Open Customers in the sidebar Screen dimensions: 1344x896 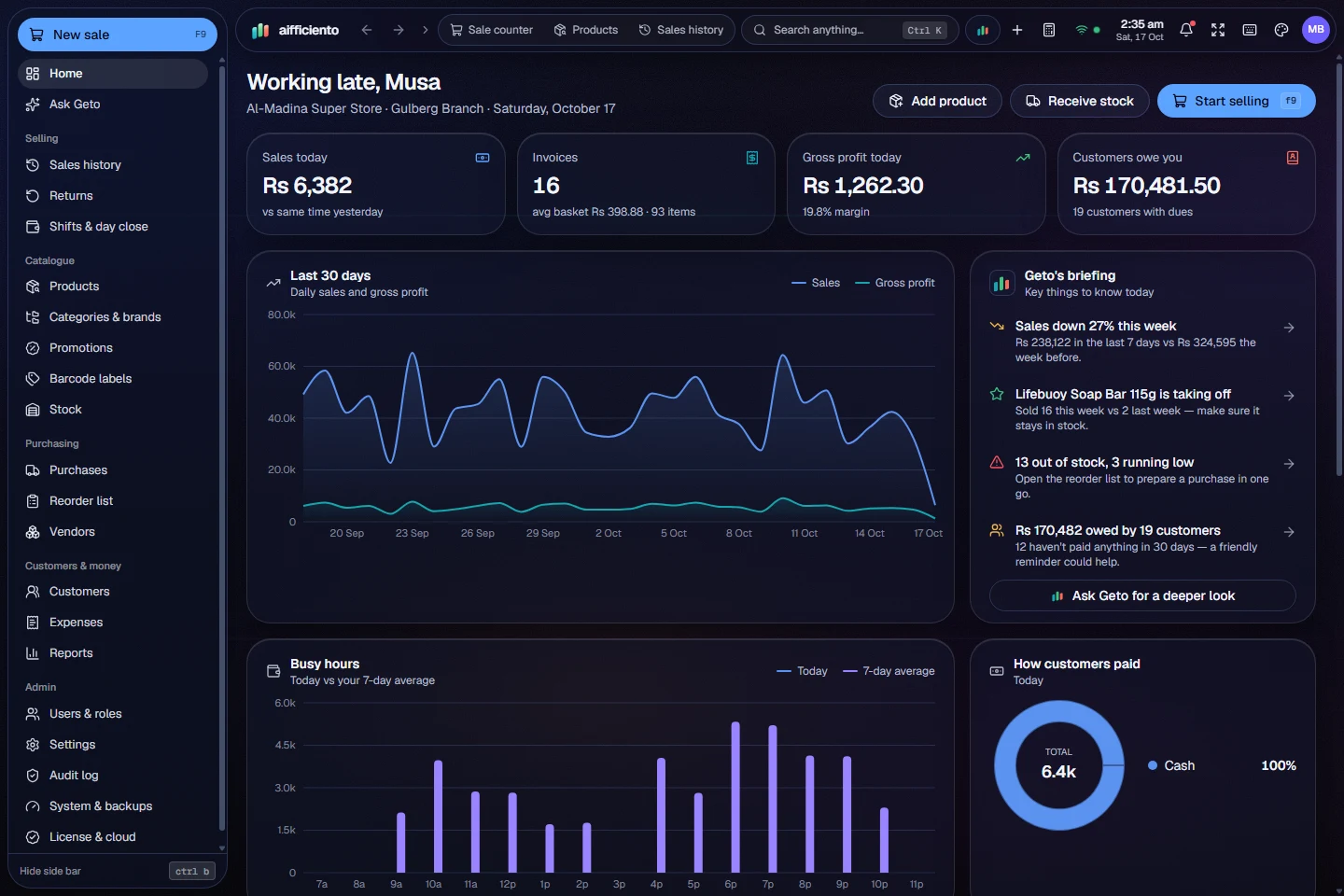pos(112,591)
